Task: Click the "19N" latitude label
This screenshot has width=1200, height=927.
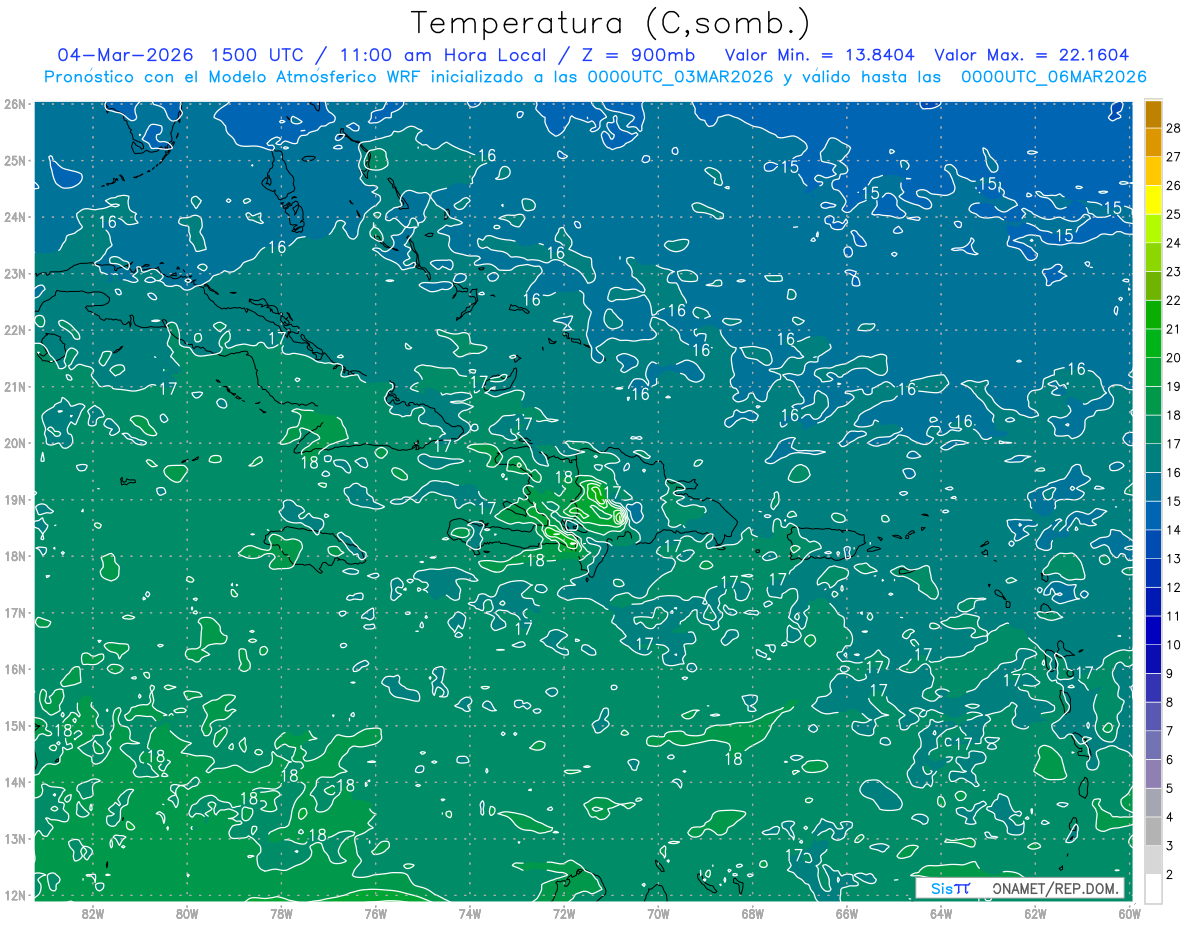Action: pos(14,499)
